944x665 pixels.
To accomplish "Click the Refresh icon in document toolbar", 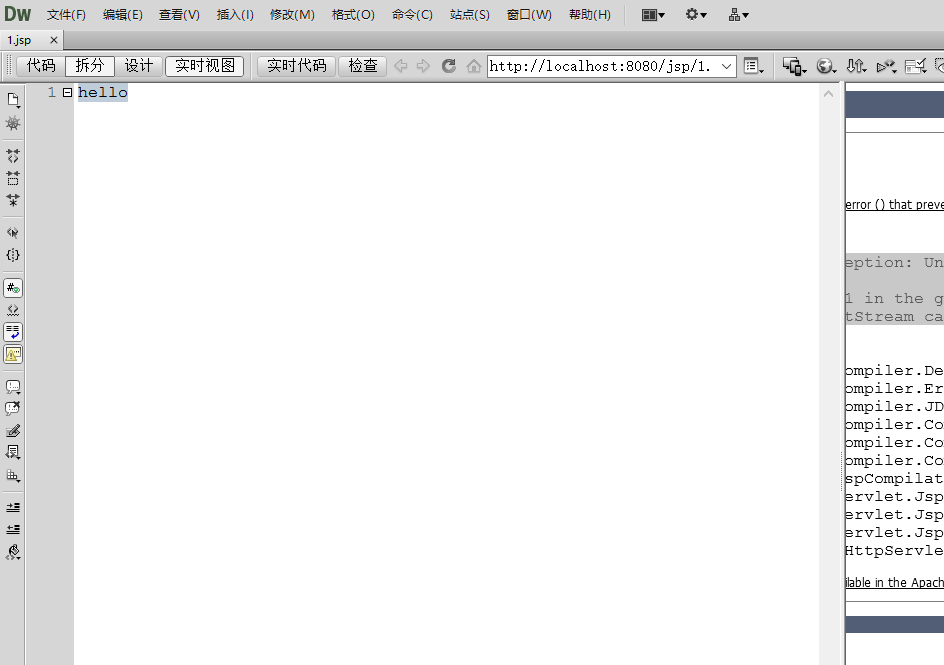I will 449,66.
